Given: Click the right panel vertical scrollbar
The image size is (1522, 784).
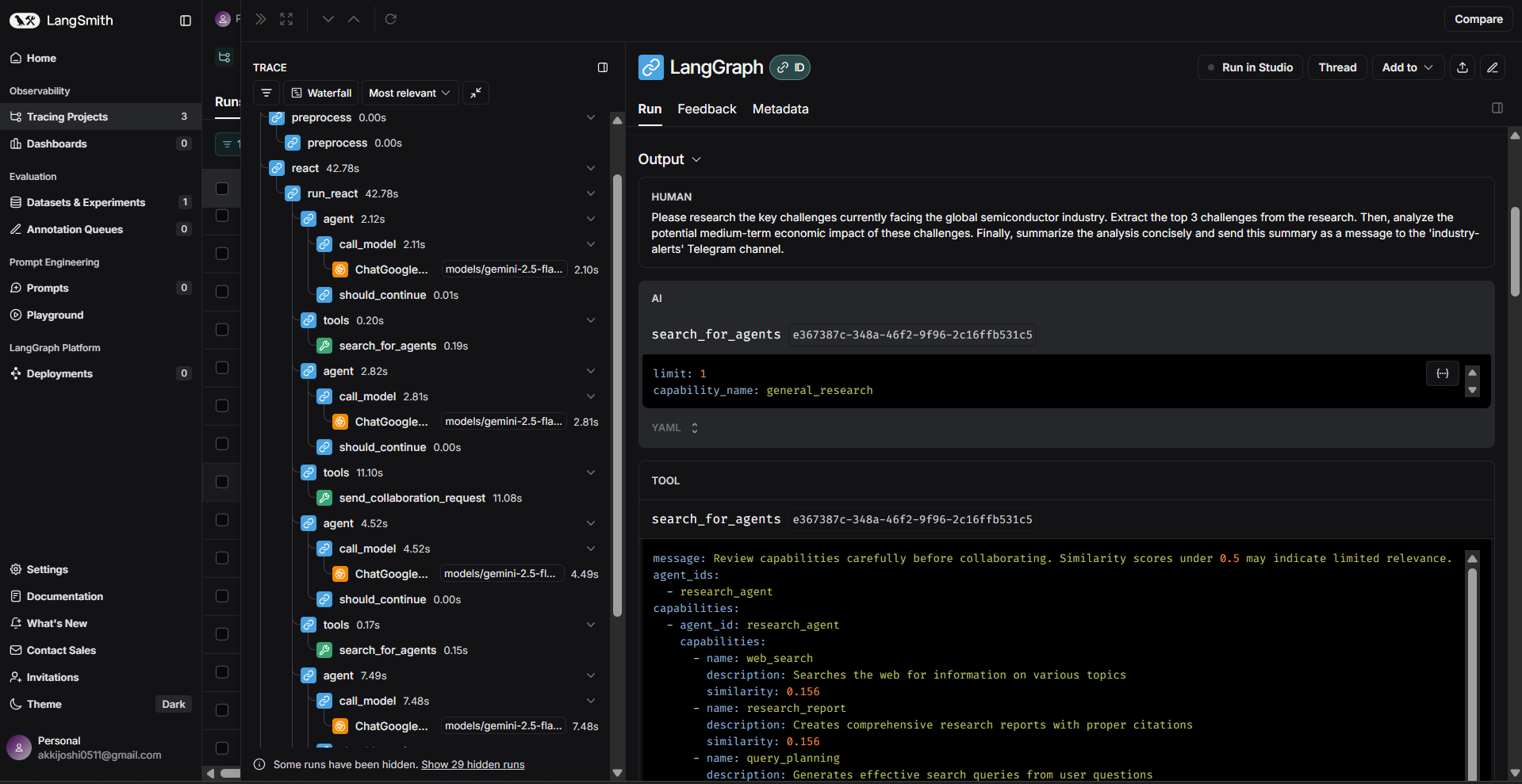Looking at the screenshot, I should pyautogui.click(x=1515, y=251).
